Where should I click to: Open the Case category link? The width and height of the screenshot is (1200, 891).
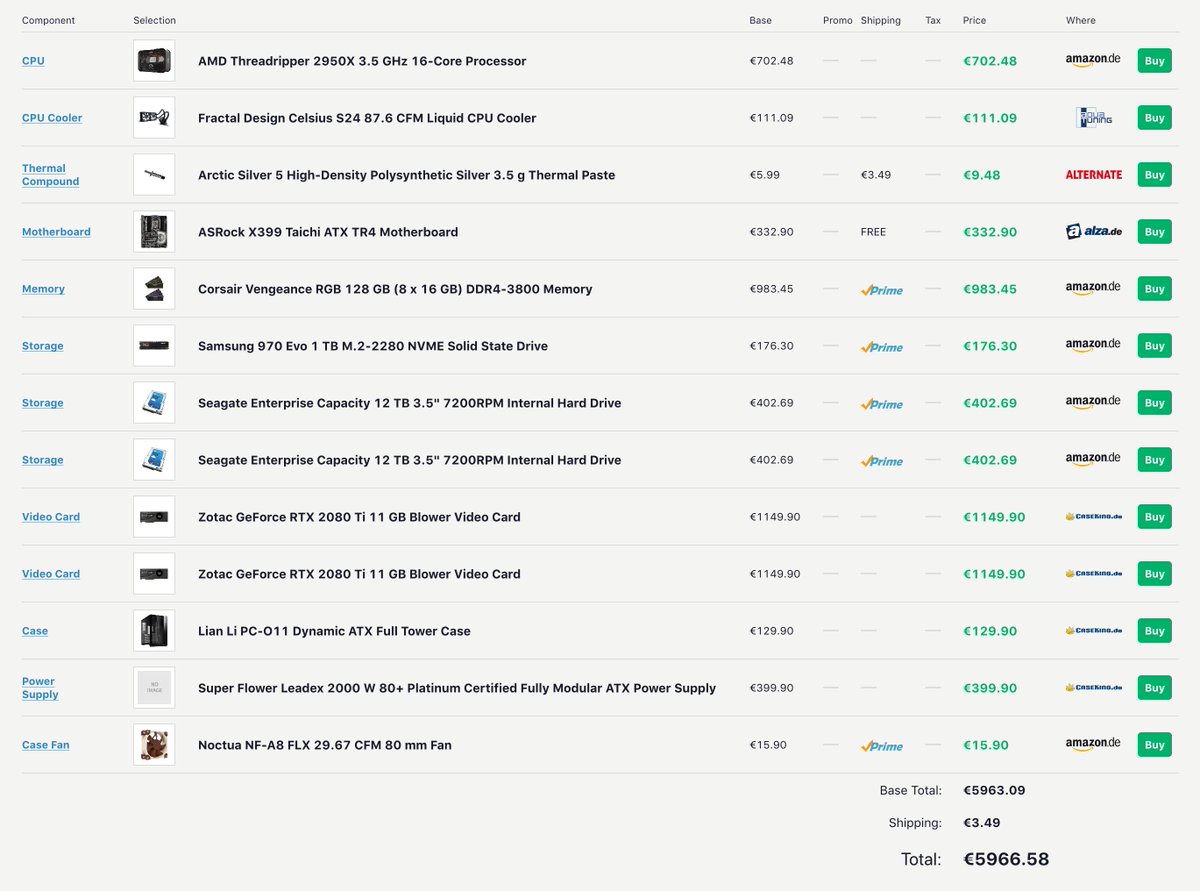(x=35, y=631)
